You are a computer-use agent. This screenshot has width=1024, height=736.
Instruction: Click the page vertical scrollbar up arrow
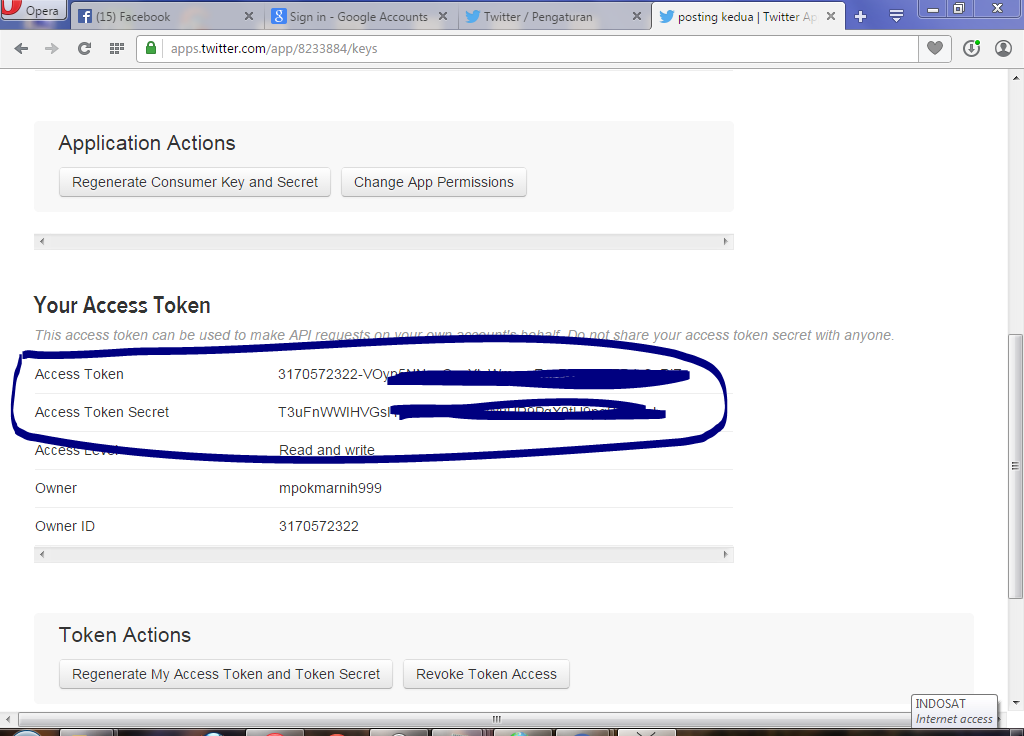pyautogui.click(x=1016, y=78)
